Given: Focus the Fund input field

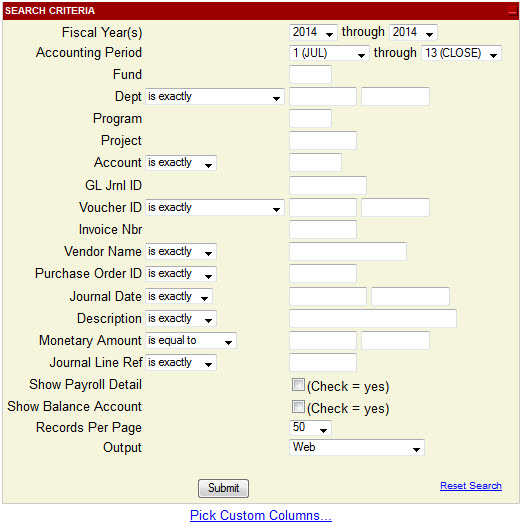Looking at the screenshot, I should click(x=310, y=75).
